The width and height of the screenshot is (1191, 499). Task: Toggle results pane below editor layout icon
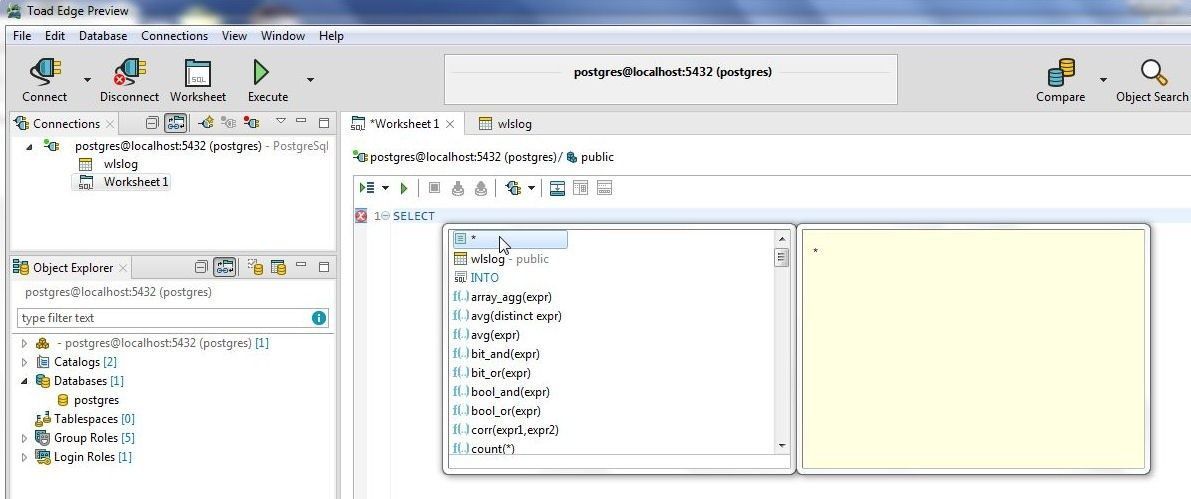[x=557, y=188]
